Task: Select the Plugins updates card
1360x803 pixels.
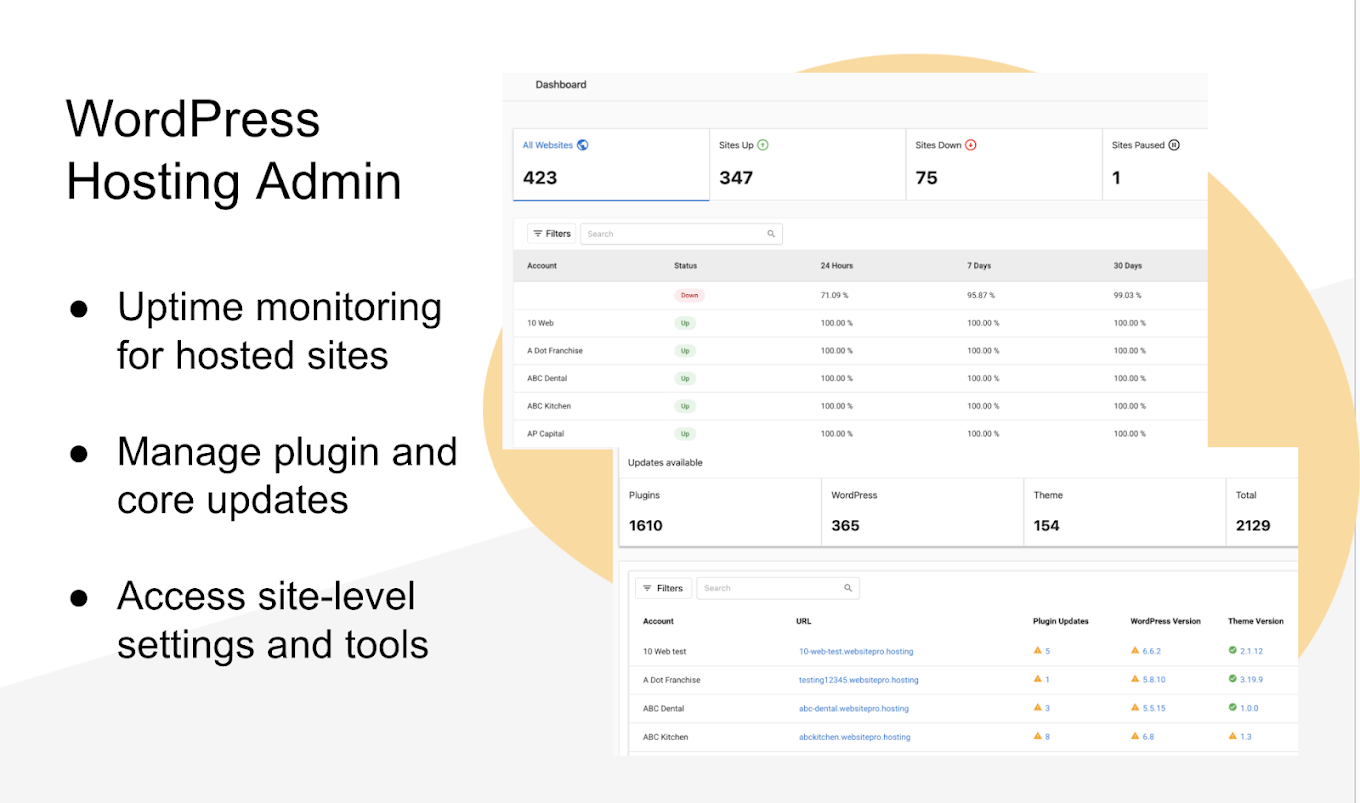Action: point(719,511)
